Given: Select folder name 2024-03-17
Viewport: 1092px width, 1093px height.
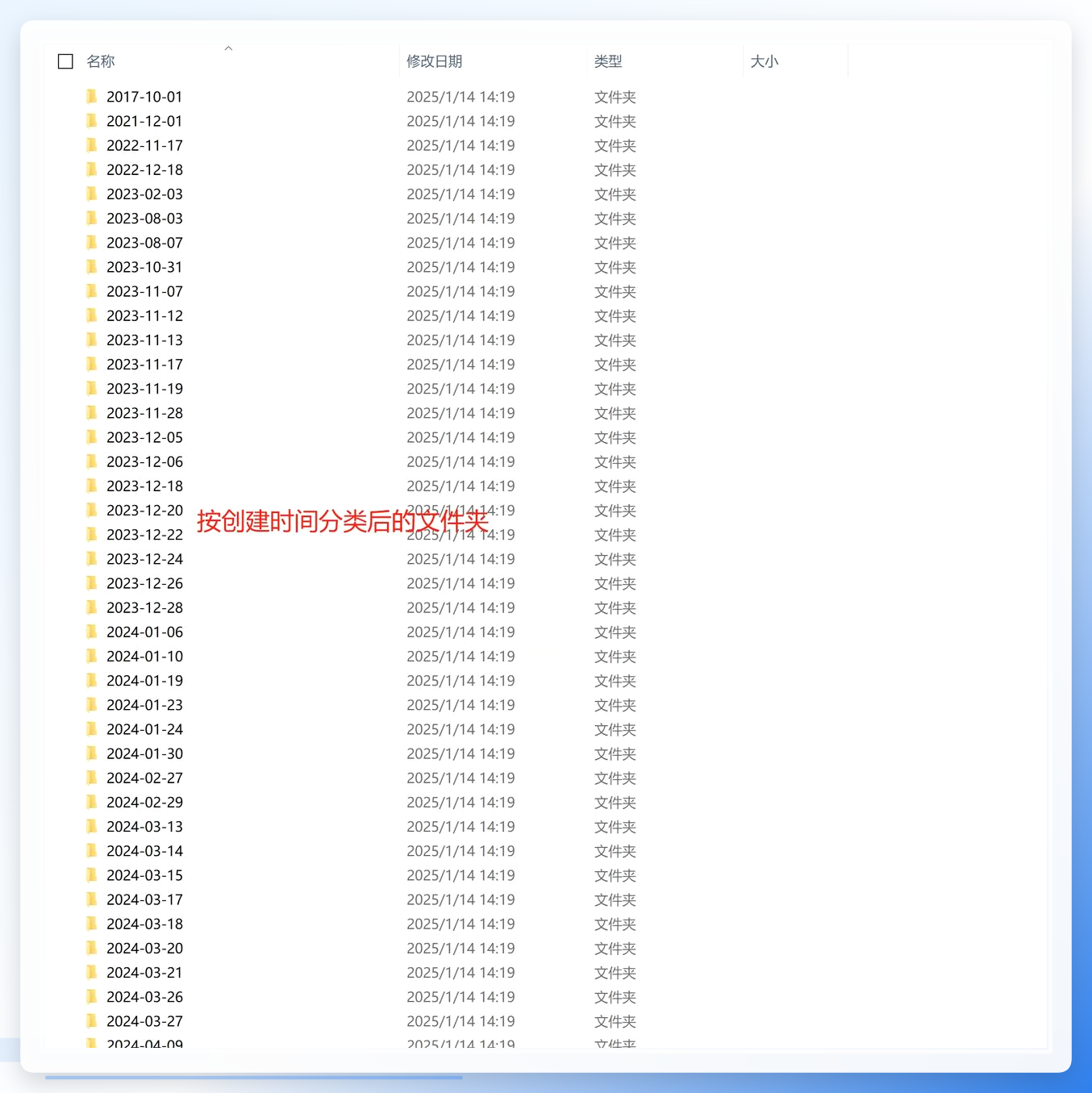Looking at the screenshot, I should 144,899.
